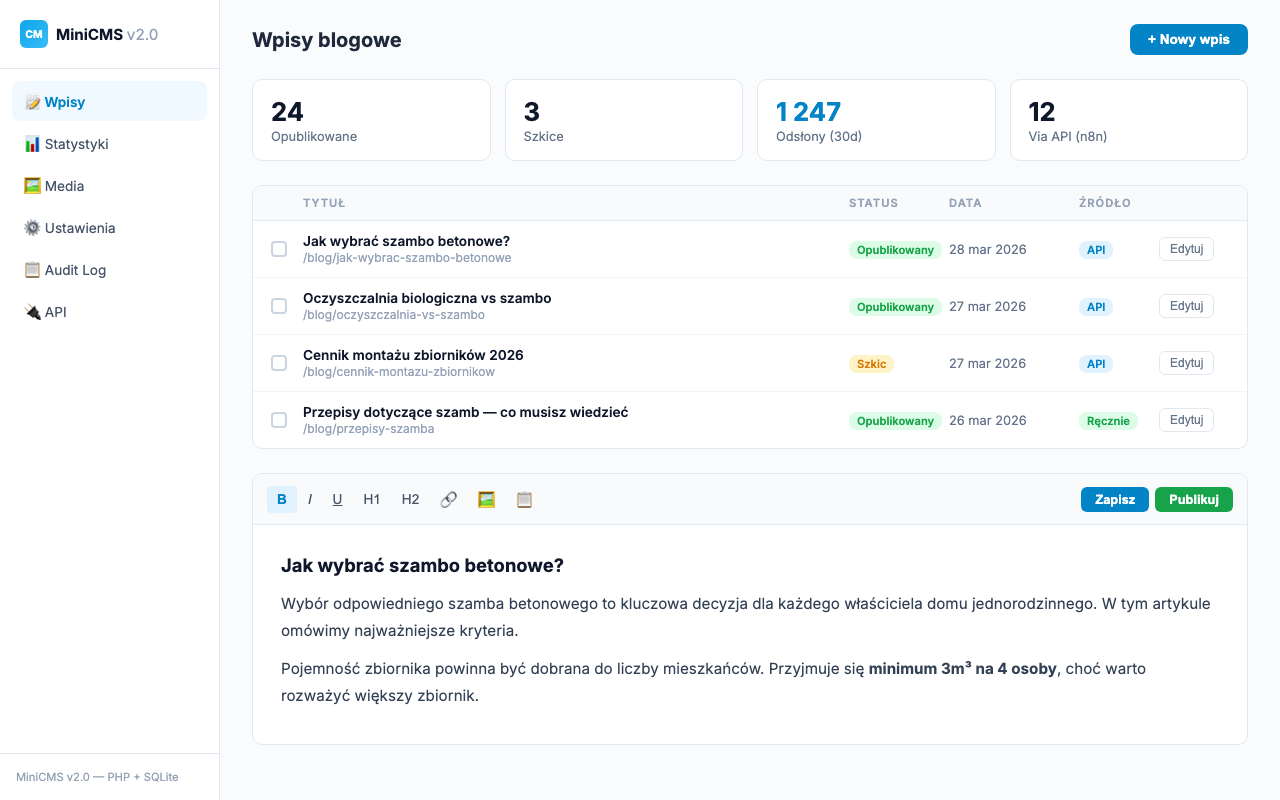Go to the Audit Log section

(x=75, y=270)
